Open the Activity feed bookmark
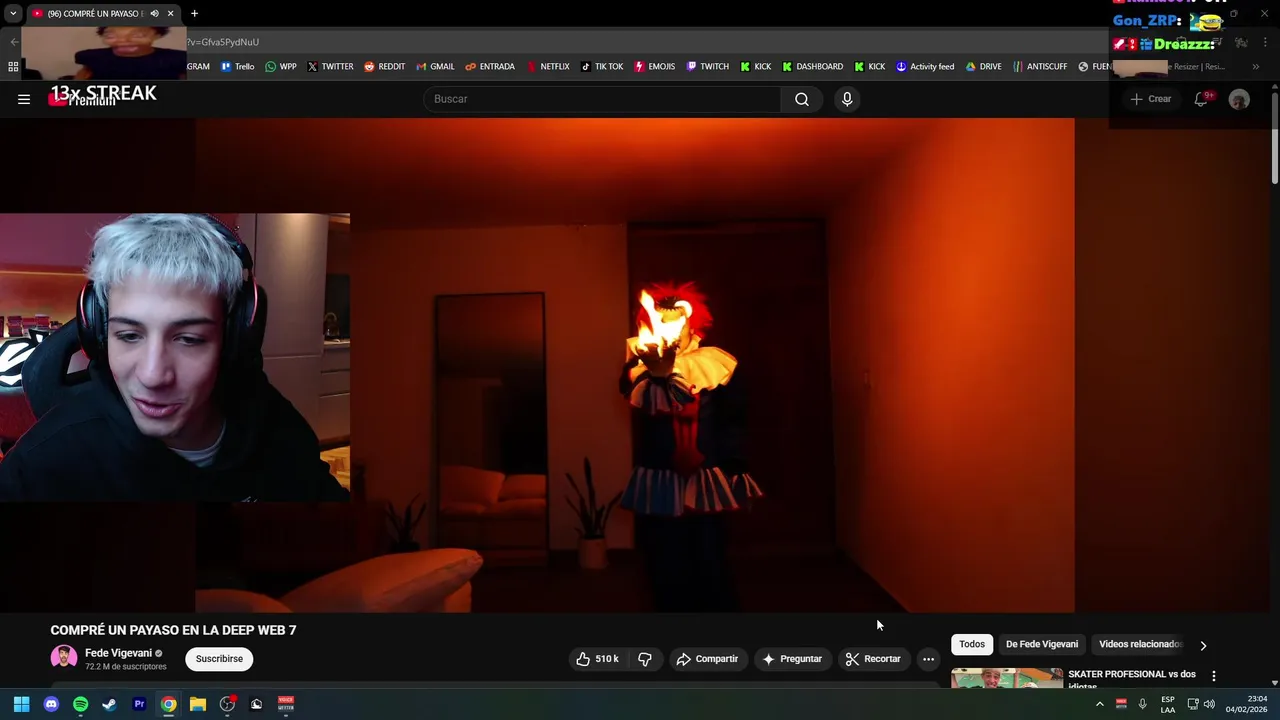1280x720 pixels. click(925, 67)
